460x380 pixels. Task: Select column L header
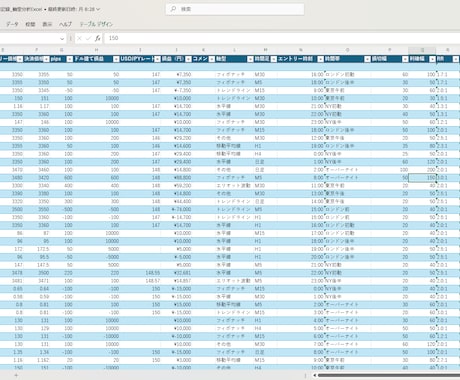[x=234, y=50]
